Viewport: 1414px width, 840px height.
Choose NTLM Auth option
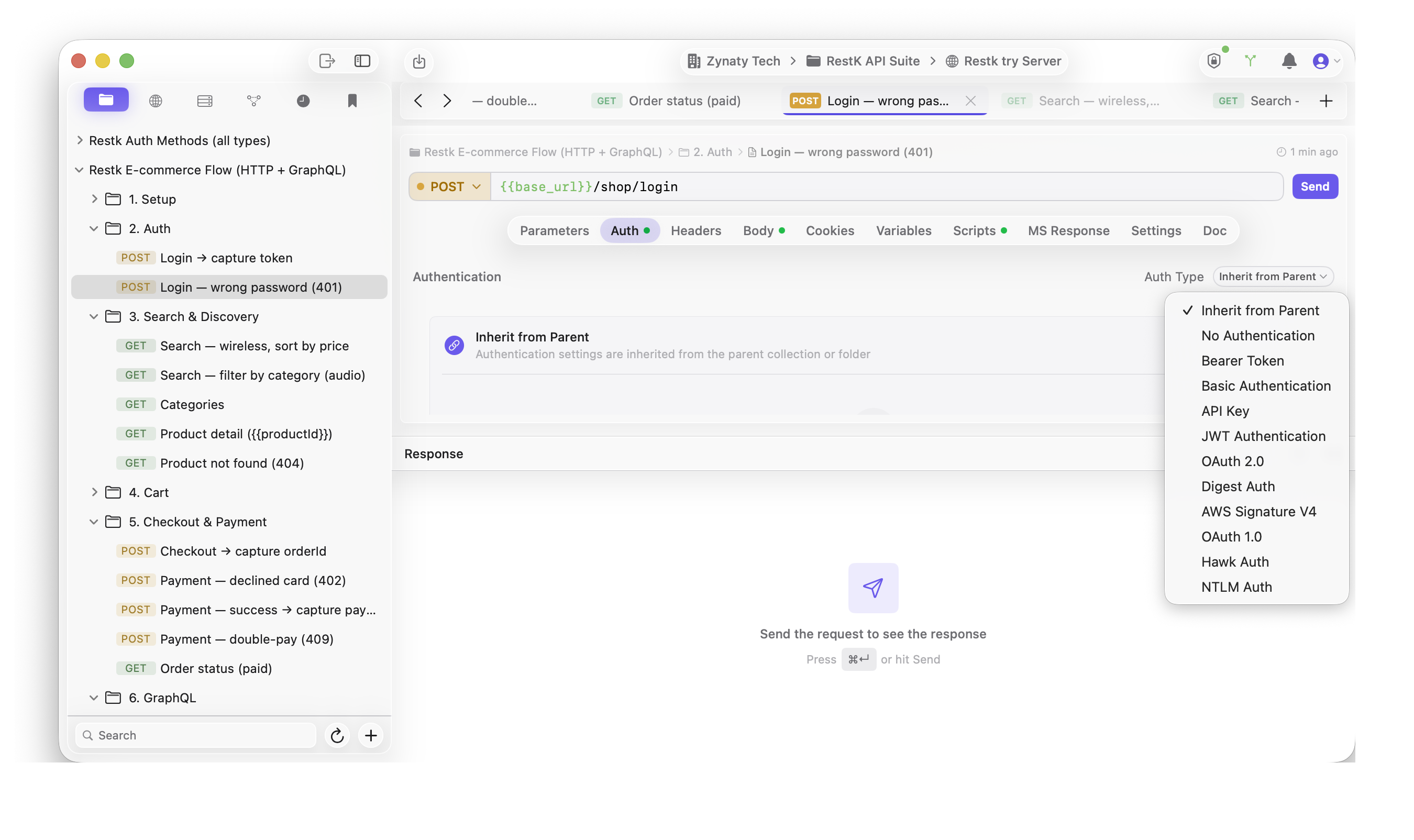click(x=1256, y=587)
